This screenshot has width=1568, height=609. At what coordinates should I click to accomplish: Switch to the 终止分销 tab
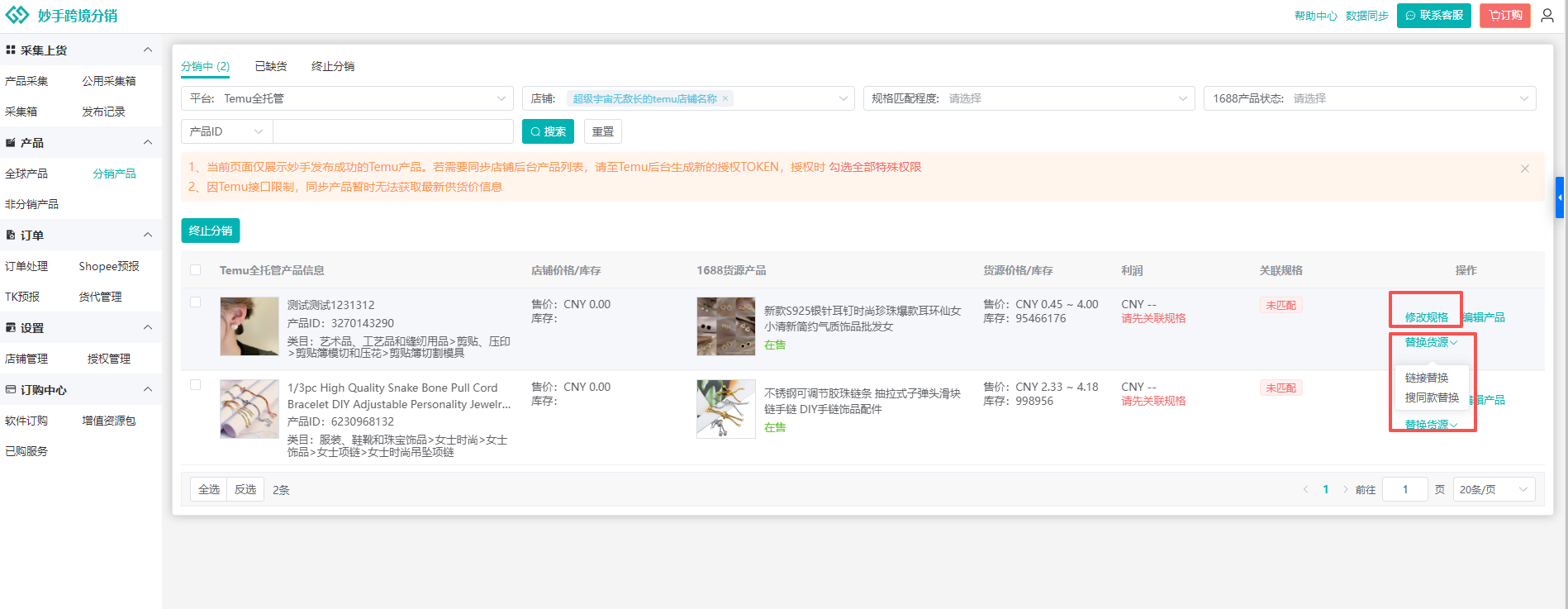tap(333, 66)
